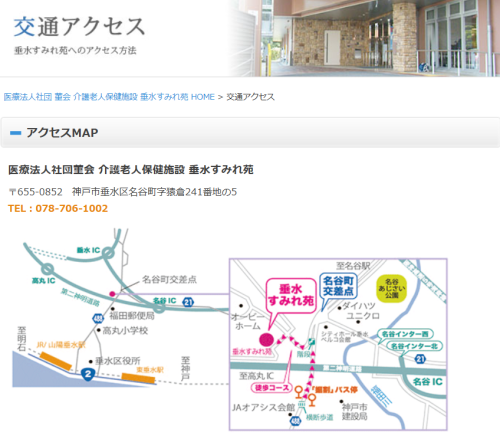Click the ユニクロ label on detail map
The image size is (500, 439).
point(363,316)
